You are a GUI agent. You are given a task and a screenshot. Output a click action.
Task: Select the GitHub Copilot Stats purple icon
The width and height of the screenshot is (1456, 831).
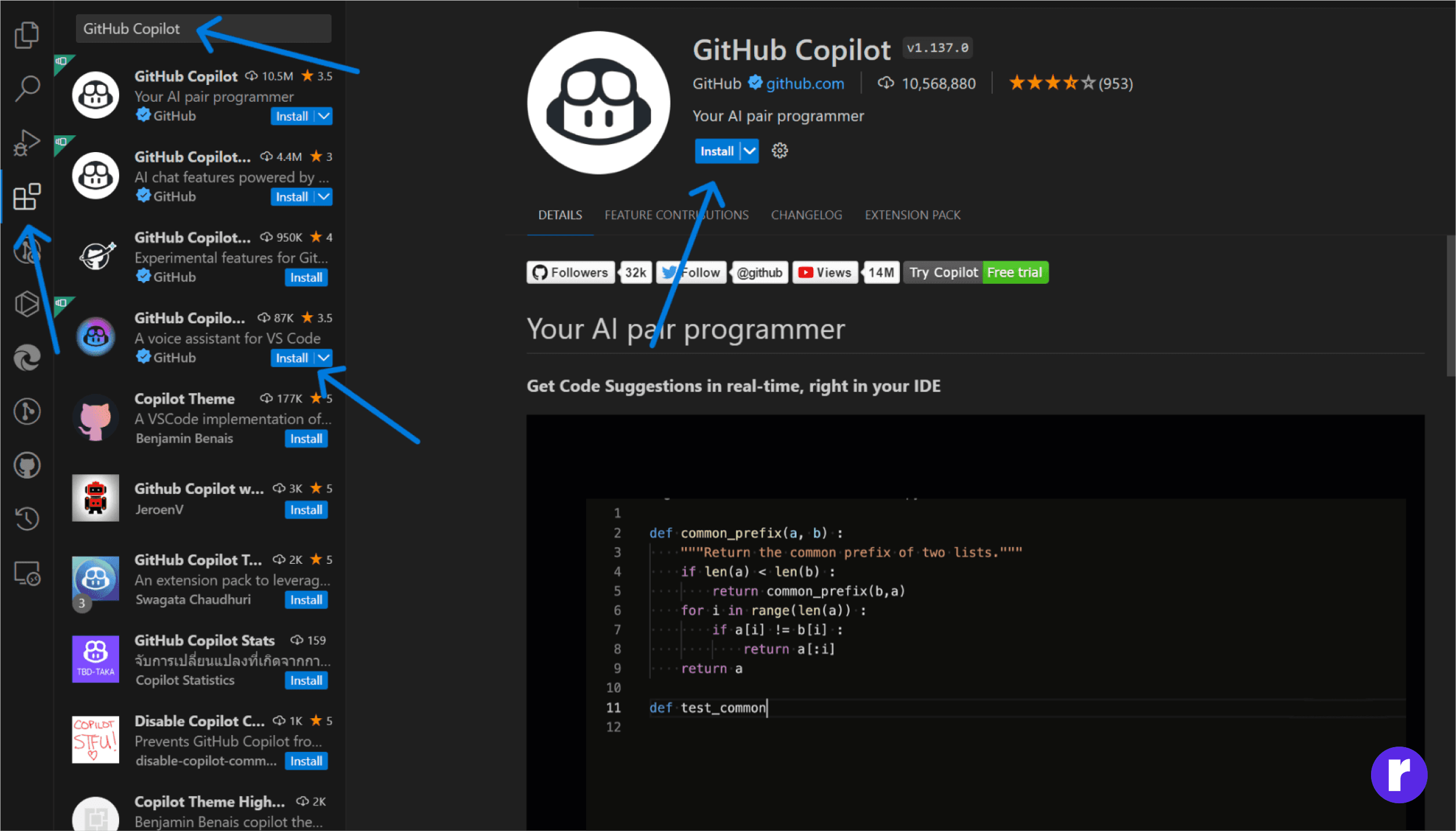(x=95, y=659)
